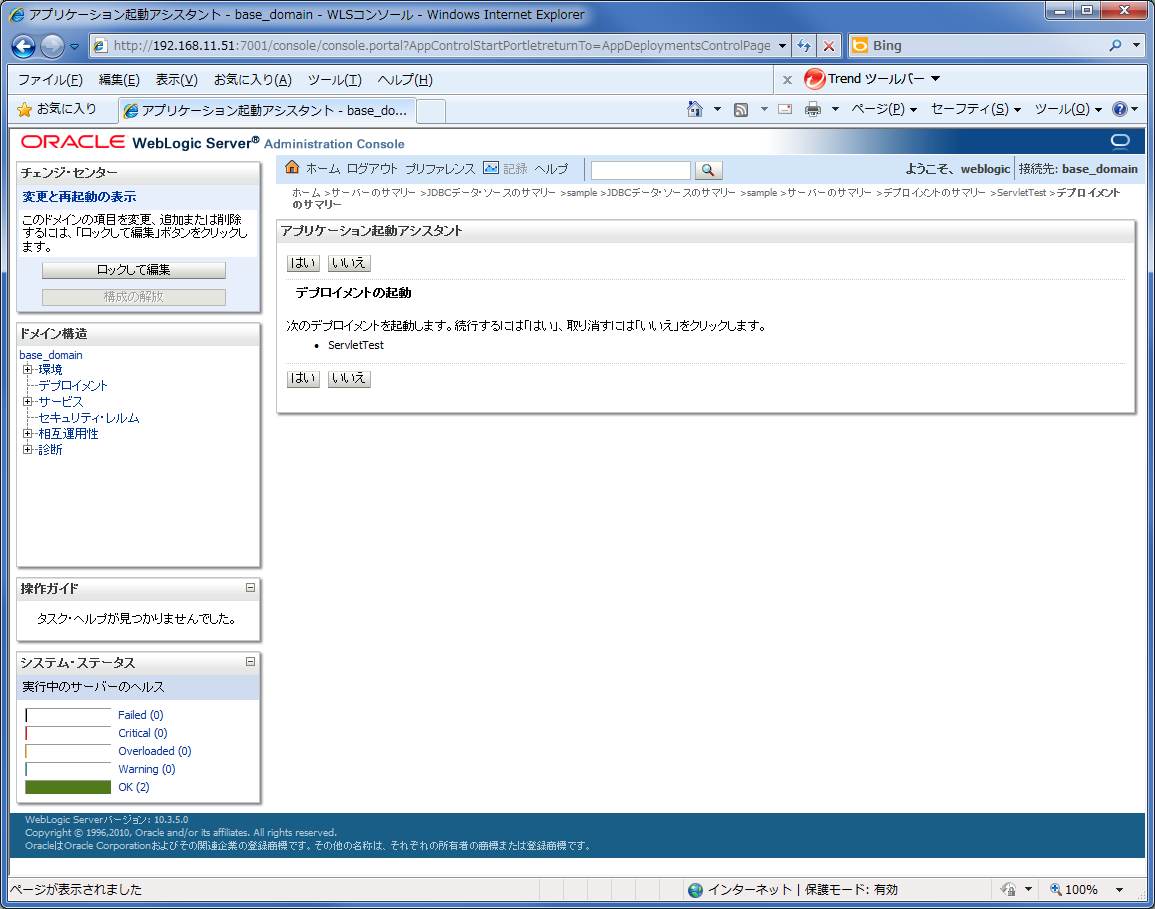This screenshot has width=1155, height=909.
Task: Click the Bing search magnifier icon
Action: pyautogui.click(x=1115, y=46)
